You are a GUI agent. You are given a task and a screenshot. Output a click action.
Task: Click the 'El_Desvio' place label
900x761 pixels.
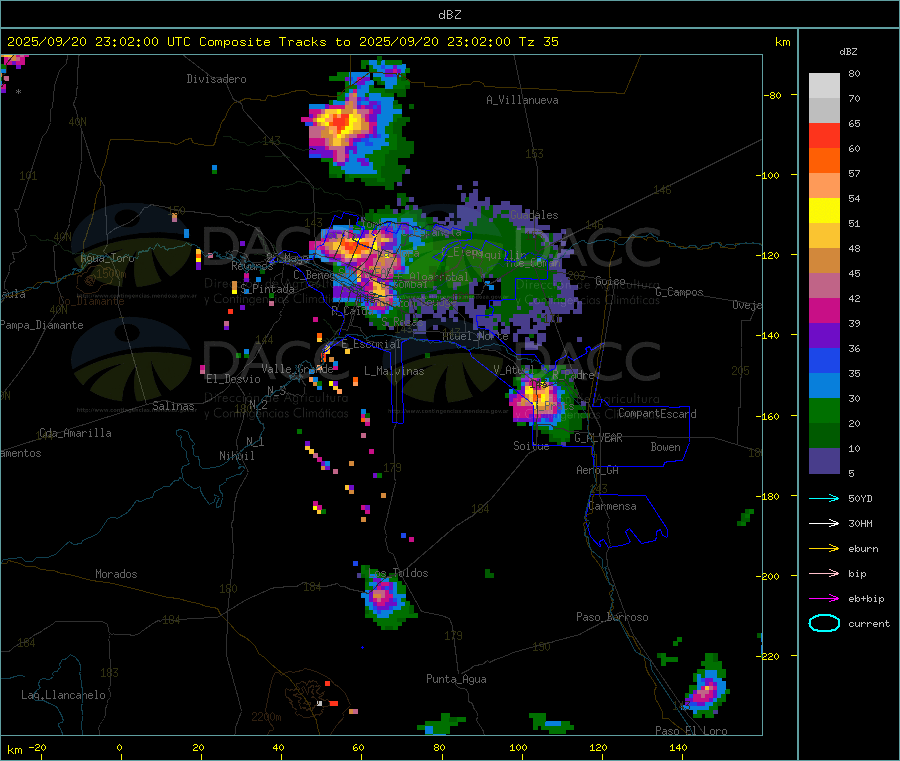233,379
